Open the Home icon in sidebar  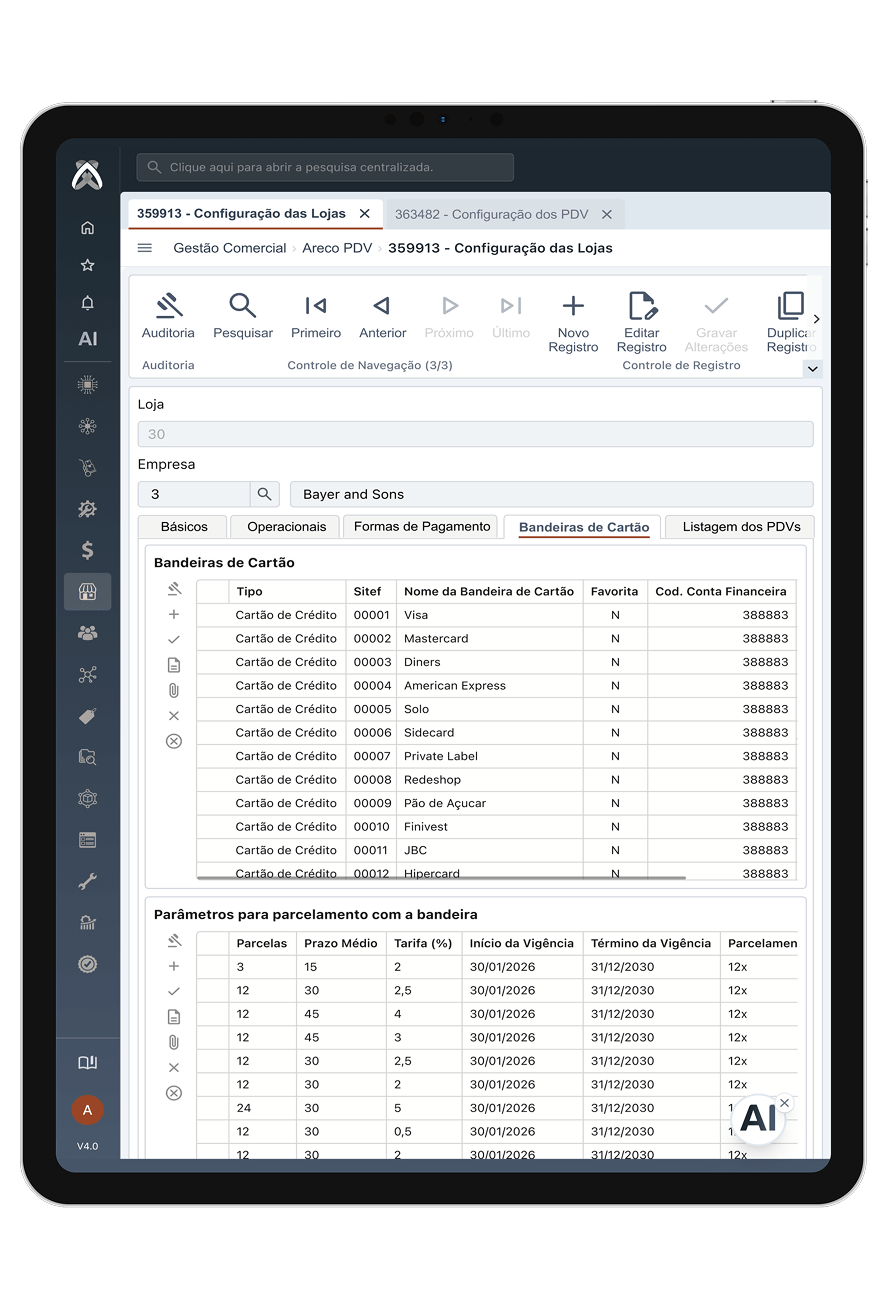pos(87,228)
